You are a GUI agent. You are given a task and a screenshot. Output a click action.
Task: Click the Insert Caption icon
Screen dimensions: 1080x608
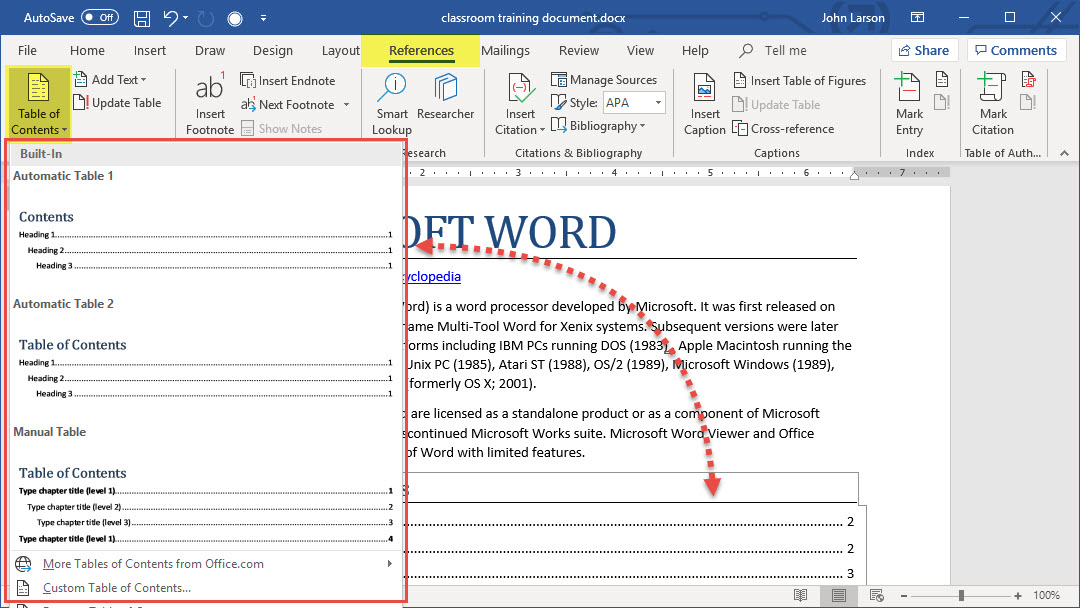(x=704, y=104)
